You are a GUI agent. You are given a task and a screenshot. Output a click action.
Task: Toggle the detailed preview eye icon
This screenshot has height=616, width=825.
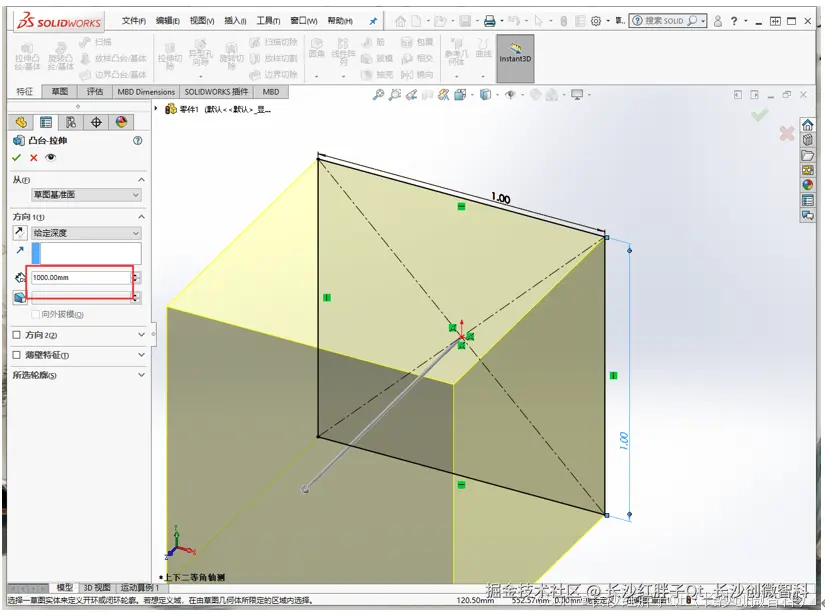[51, 158]
